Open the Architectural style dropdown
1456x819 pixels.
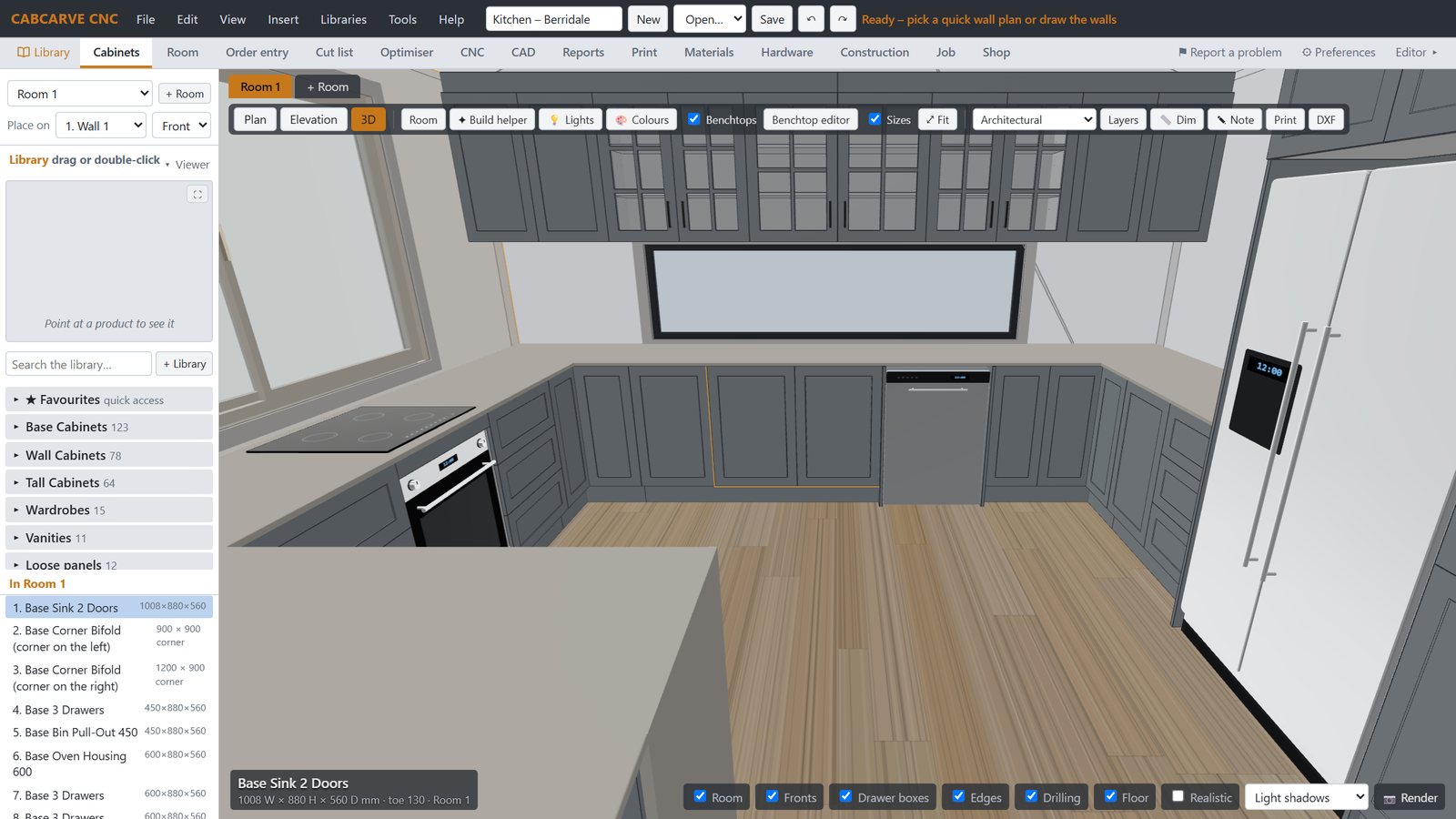point(1034,119)
